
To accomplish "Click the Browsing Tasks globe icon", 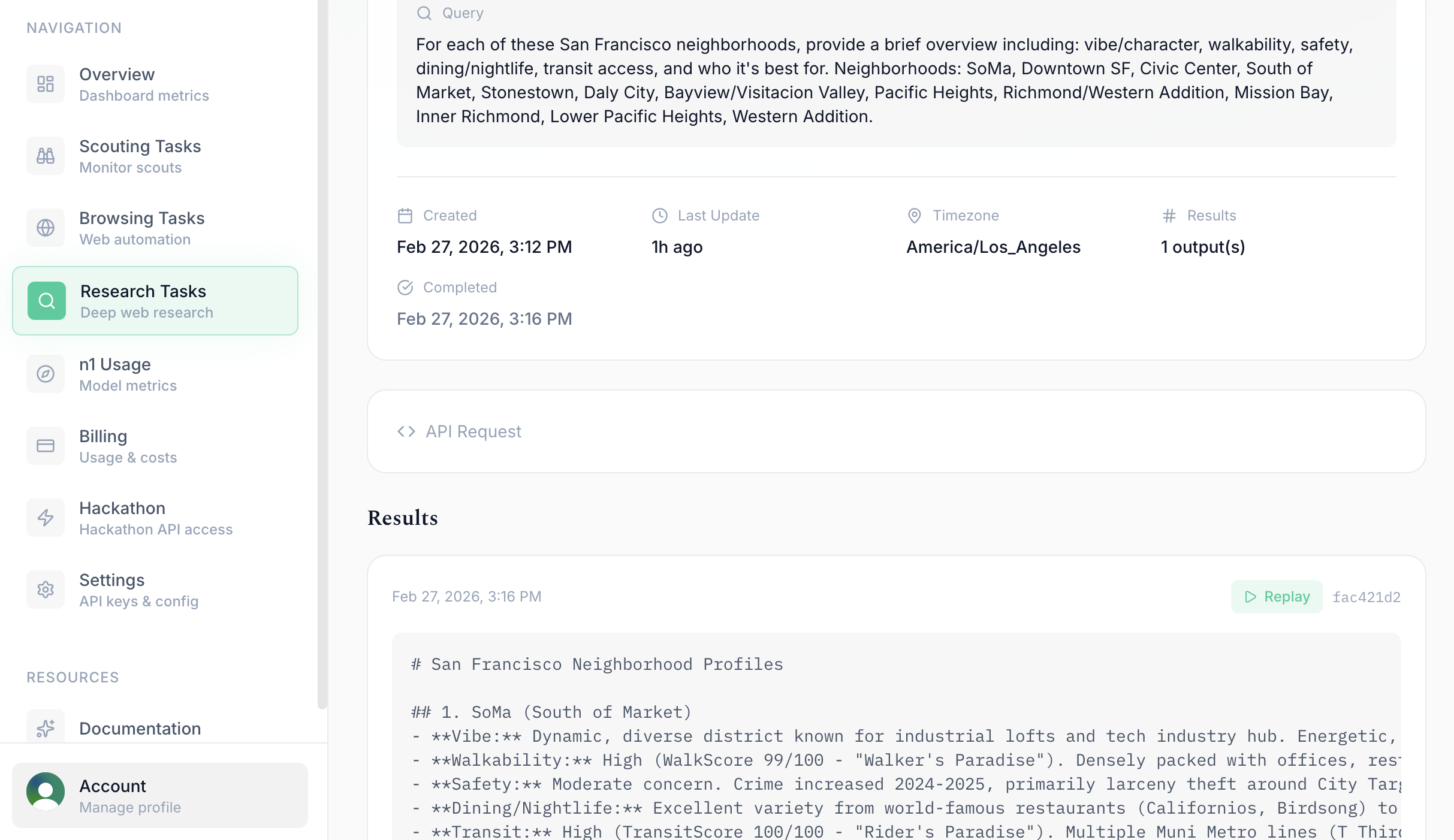I will click(46, 228).
